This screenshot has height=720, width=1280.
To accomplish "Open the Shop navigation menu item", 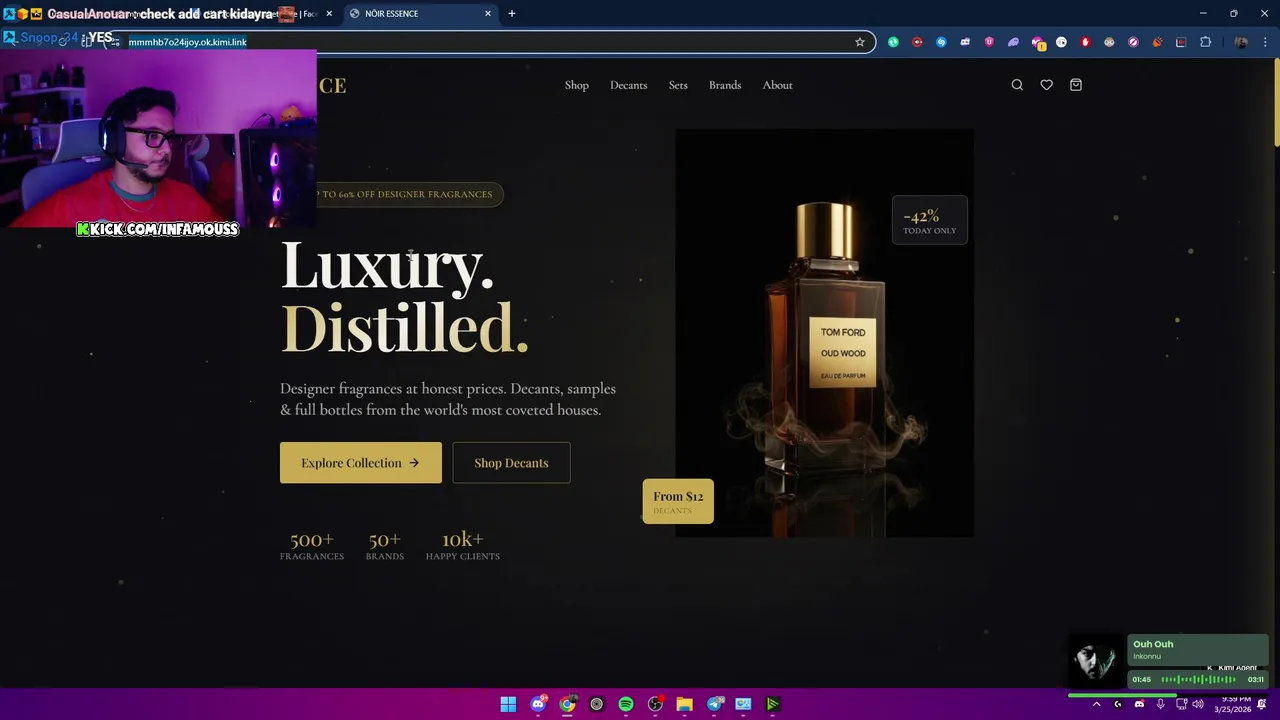I will point(577,85).
